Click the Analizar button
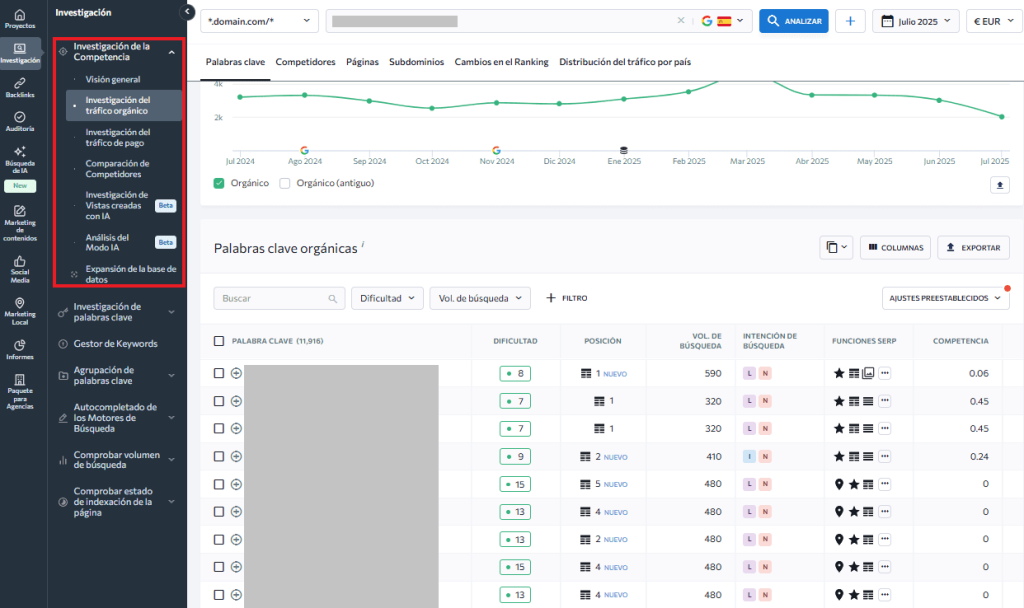The width and height of the screenshot is (1024, 608). [793, 21]
